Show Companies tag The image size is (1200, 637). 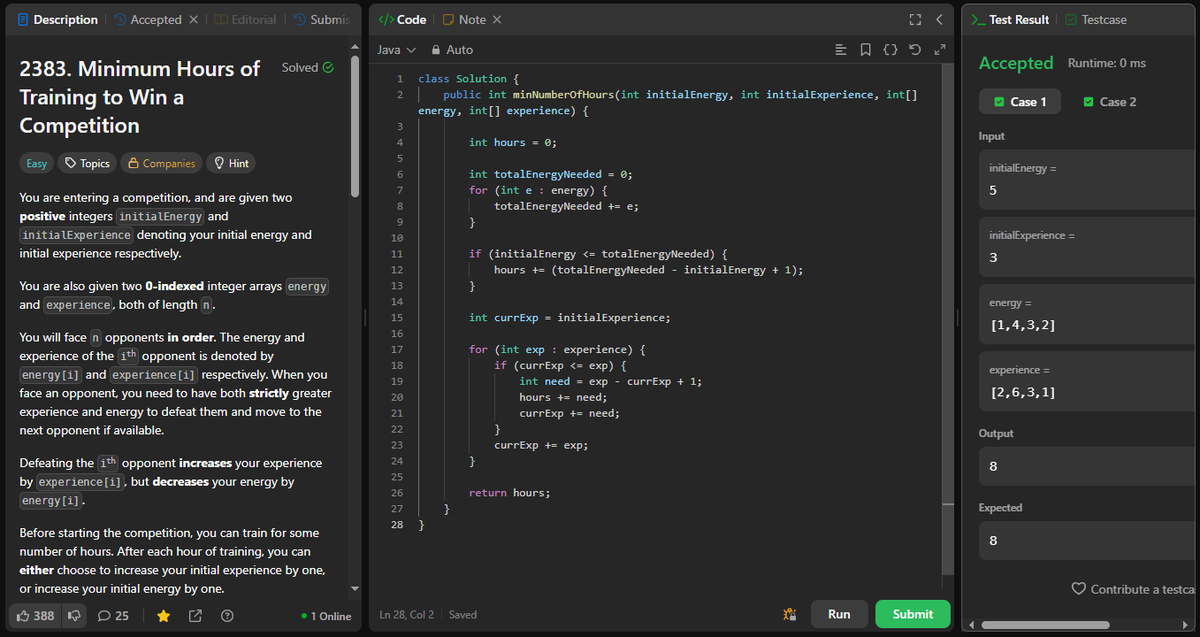[160, 163]
